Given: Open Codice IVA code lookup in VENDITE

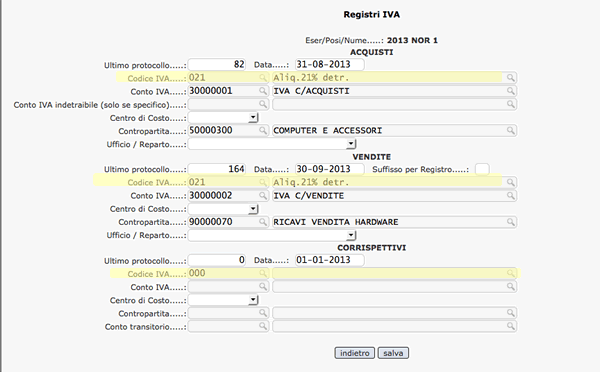Looking at the screenshot, I should coord(263,183).
